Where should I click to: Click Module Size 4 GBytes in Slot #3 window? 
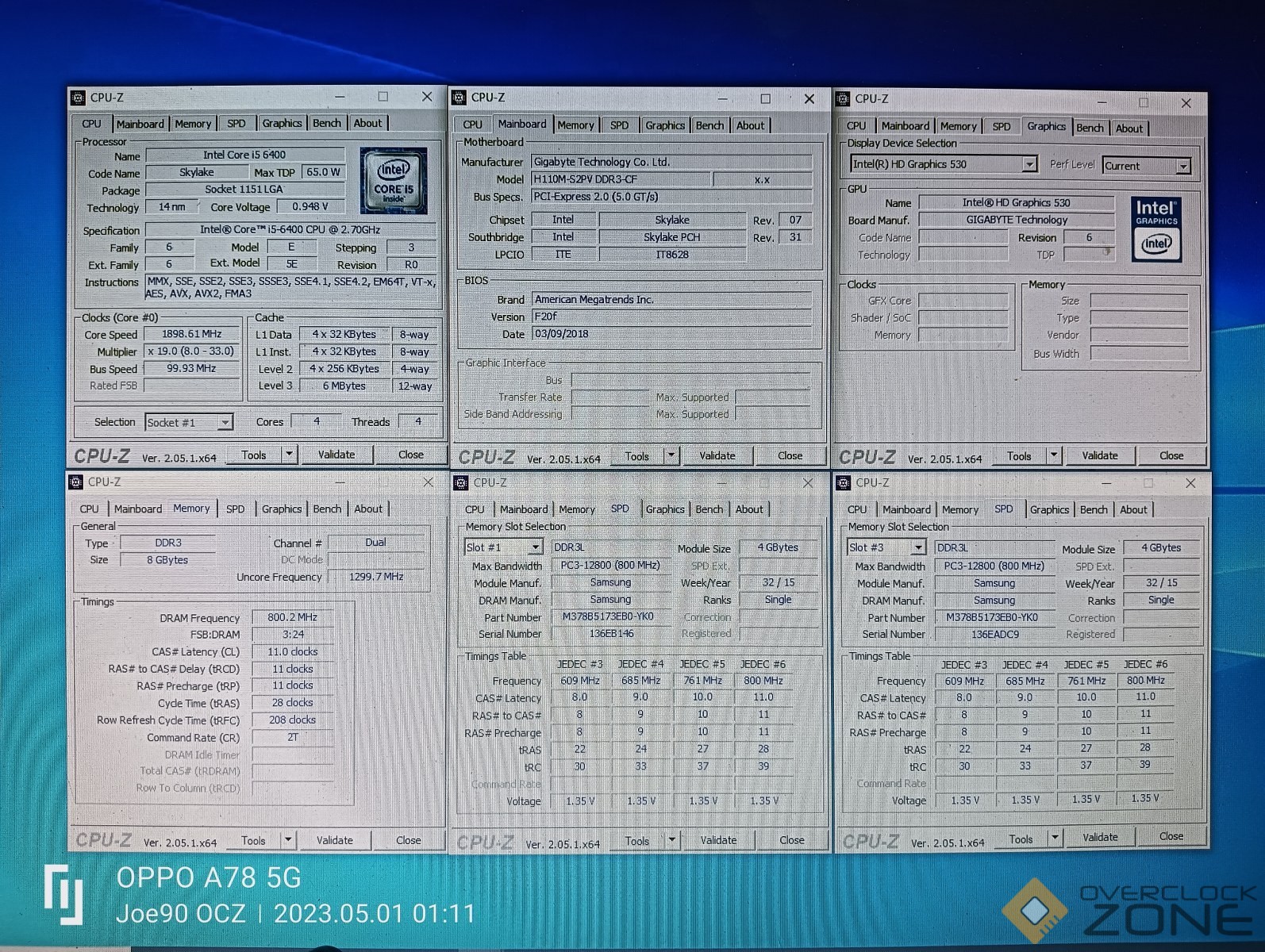point(1161,548)
